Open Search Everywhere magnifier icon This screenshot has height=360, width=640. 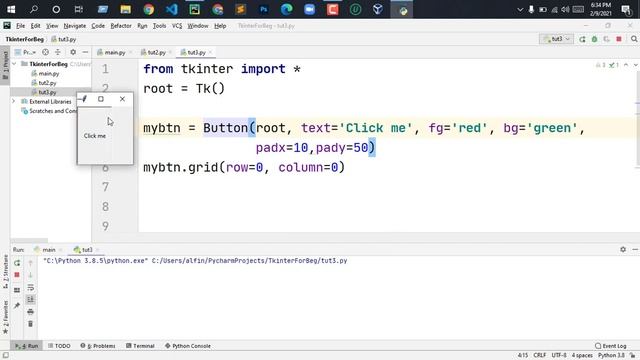634,39
